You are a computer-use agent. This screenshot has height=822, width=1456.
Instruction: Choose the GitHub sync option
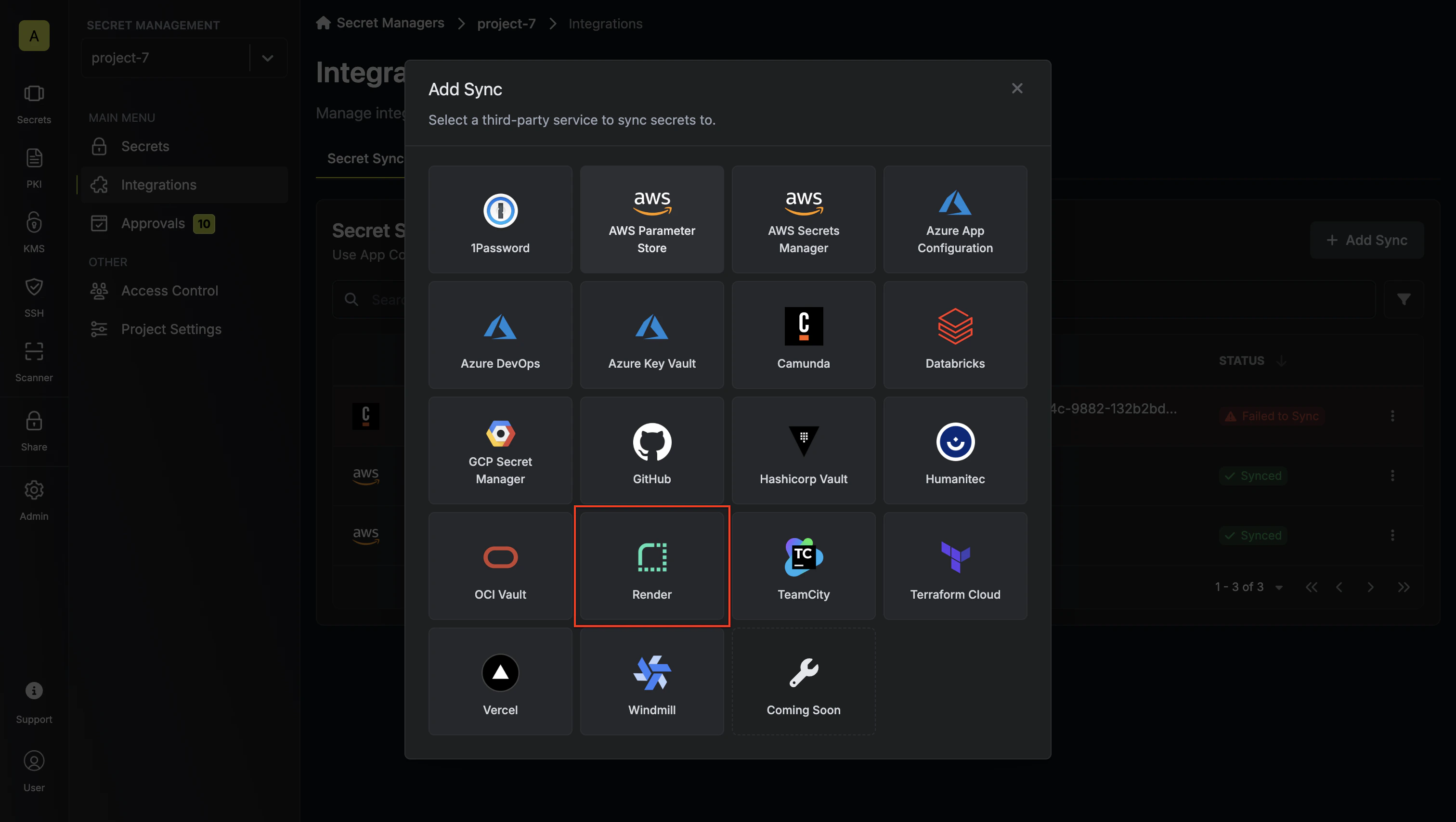(x=652, y=450)
